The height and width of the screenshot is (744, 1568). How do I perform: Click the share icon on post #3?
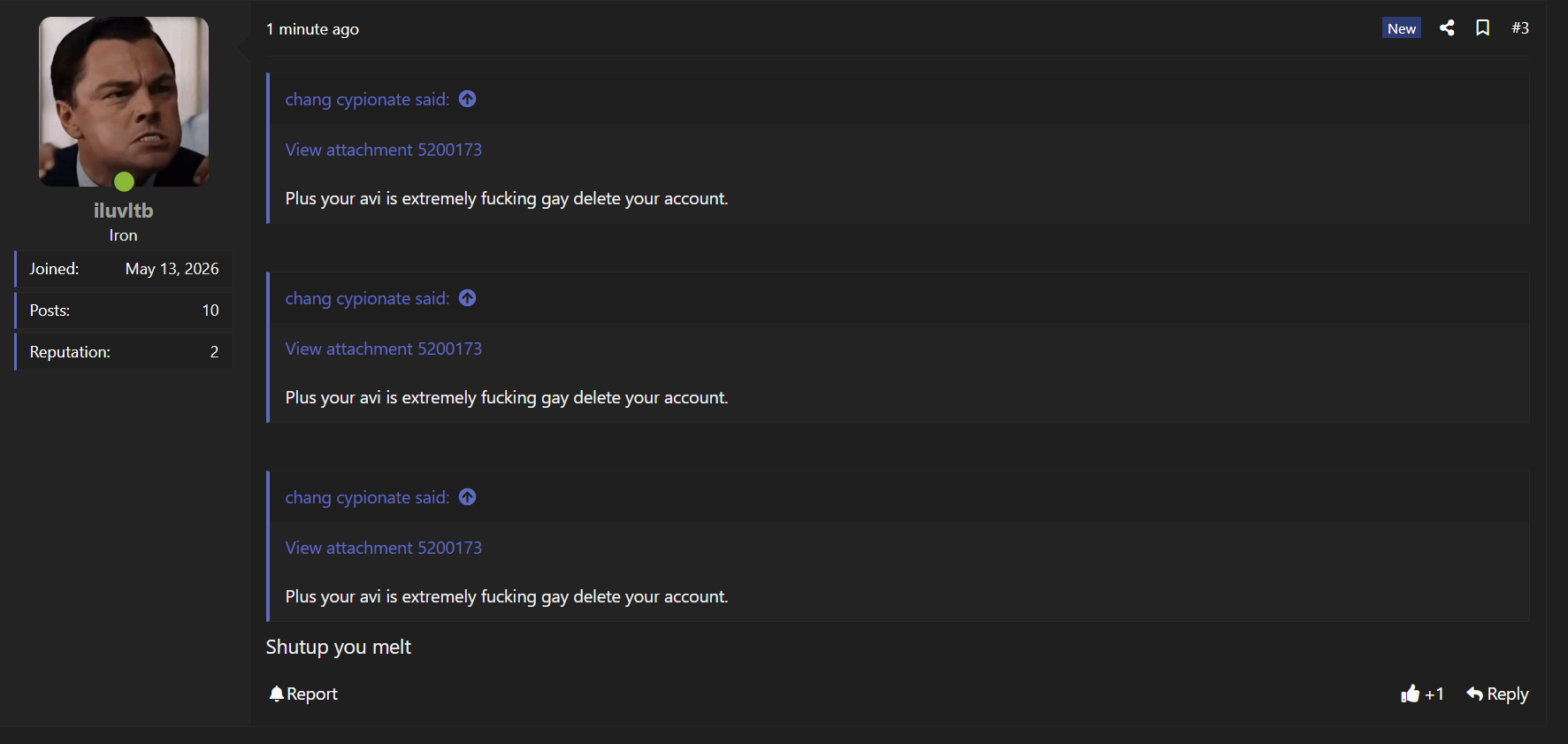pos(1447,28)
